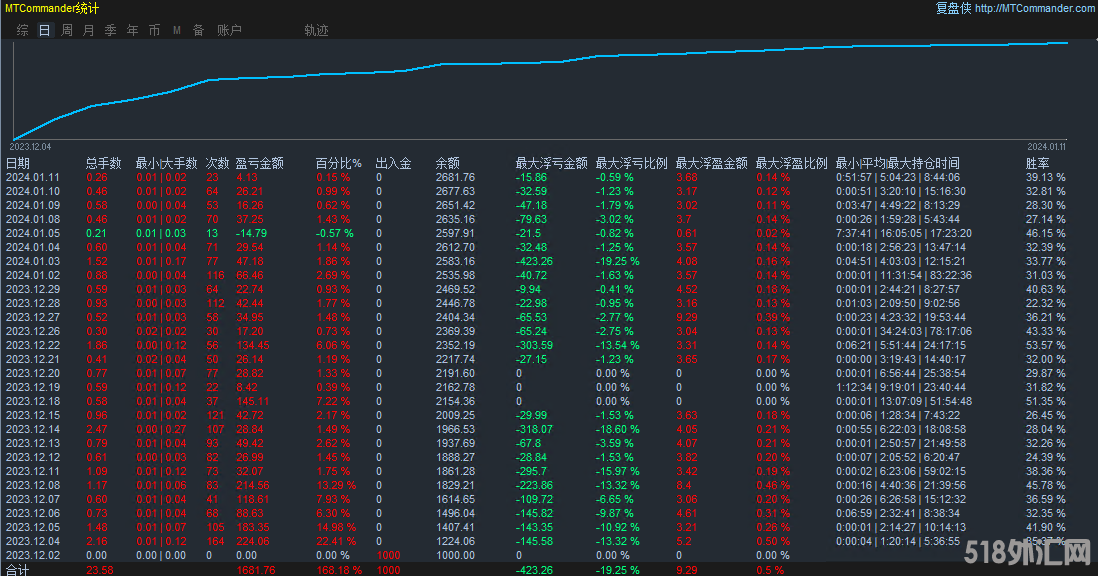
Task: Click the 币 currency tab
Action: pyautogui.click(x=154, y=30)
